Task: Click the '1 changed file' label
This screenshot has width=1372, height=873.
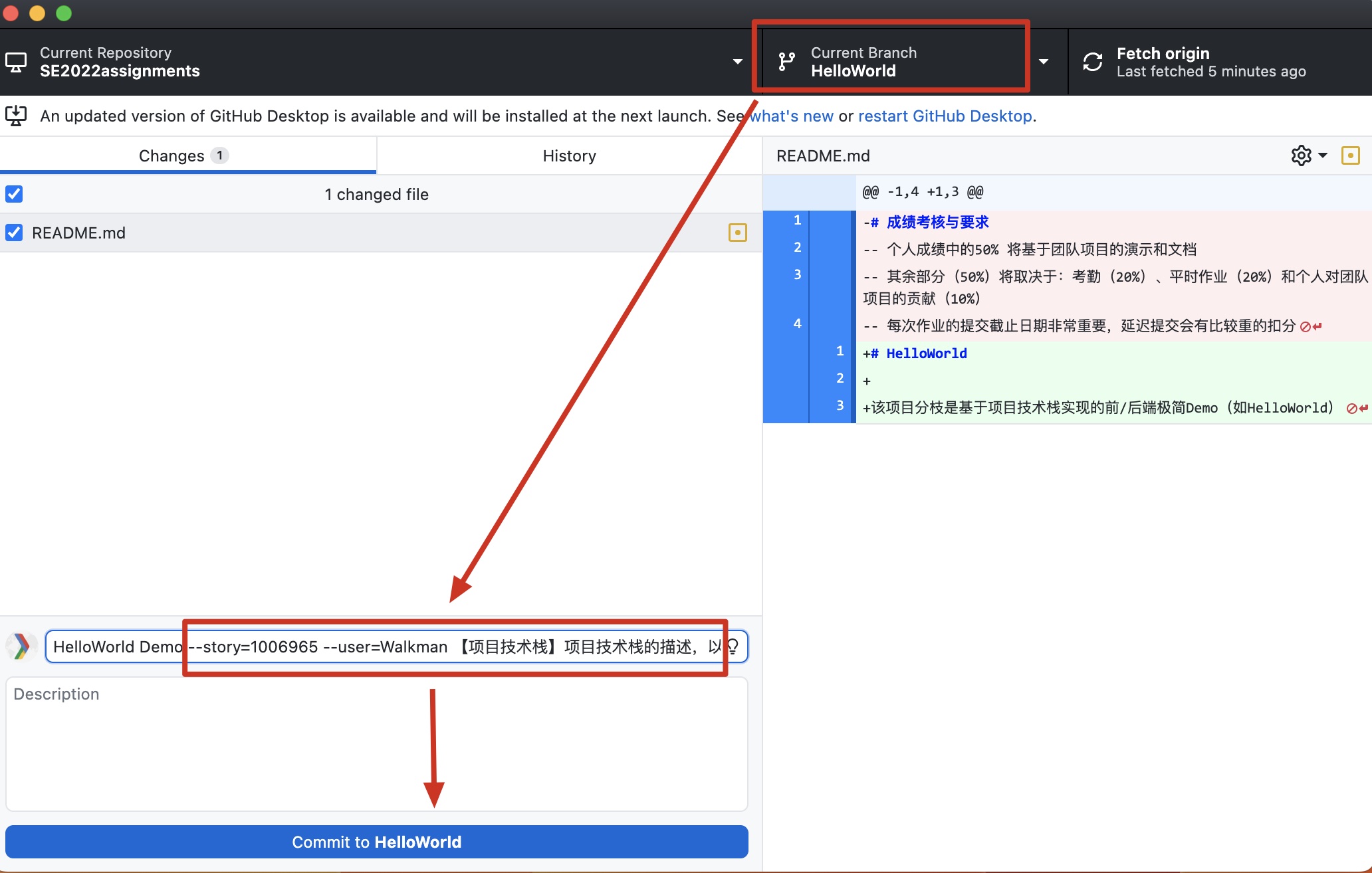Action: coord(376,194)
